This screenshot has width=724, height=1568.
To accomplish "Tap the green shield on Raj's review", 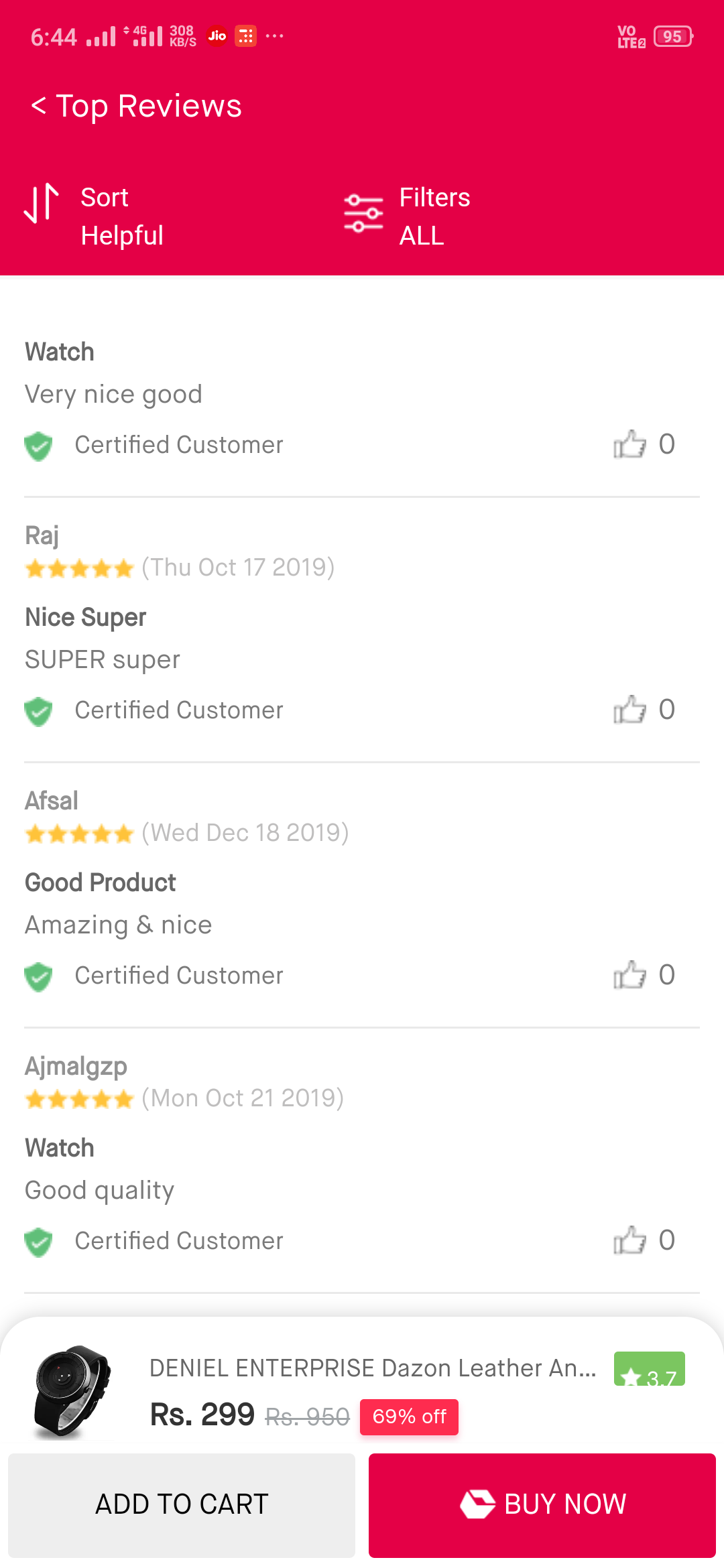I will coord(38,711).
